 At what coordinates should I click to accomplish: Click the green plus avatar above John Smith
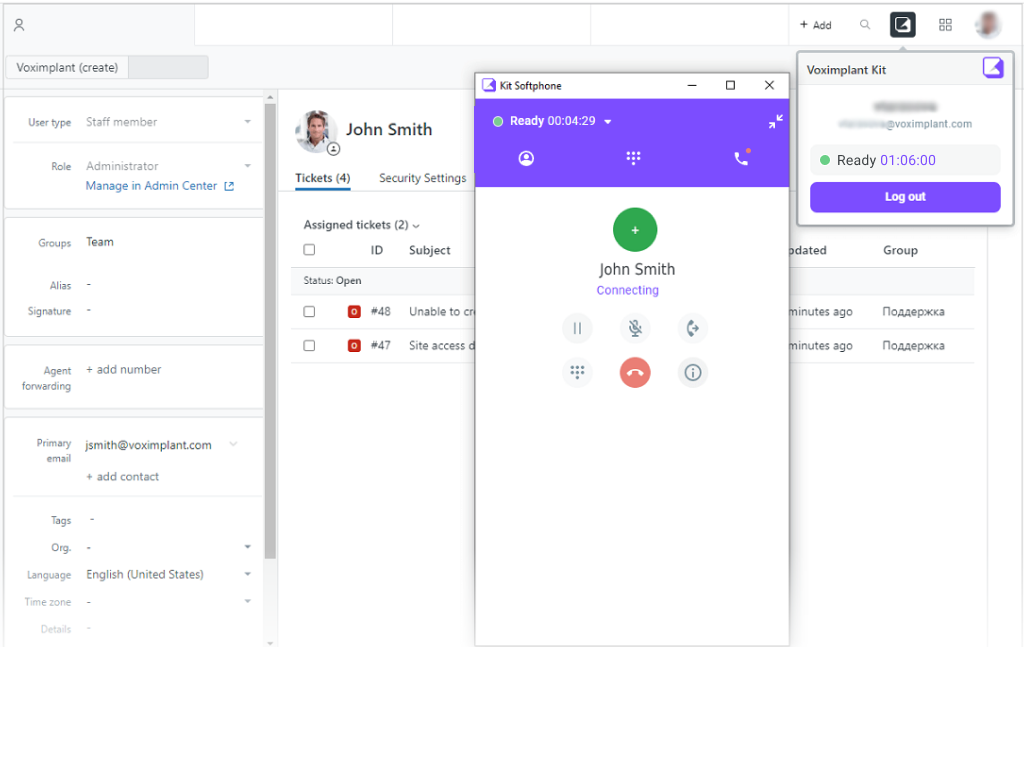coord(635,230)
